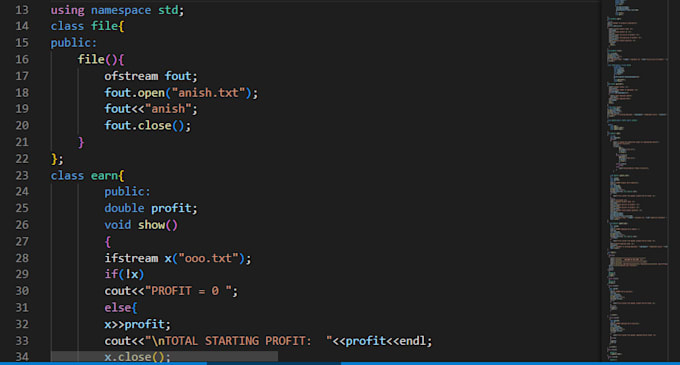Viewport: 680px width, 365px height.
Task: Place cursor on 'using namespace std;'
Action: pyautogui.click(x=117, y=10)
